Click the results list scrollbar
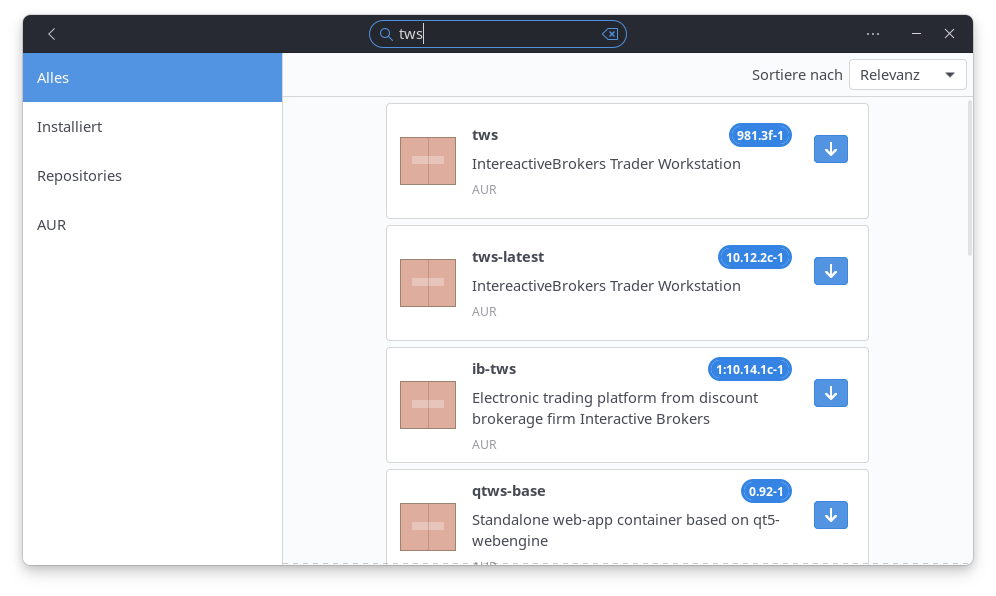 (x=969, y=178)
